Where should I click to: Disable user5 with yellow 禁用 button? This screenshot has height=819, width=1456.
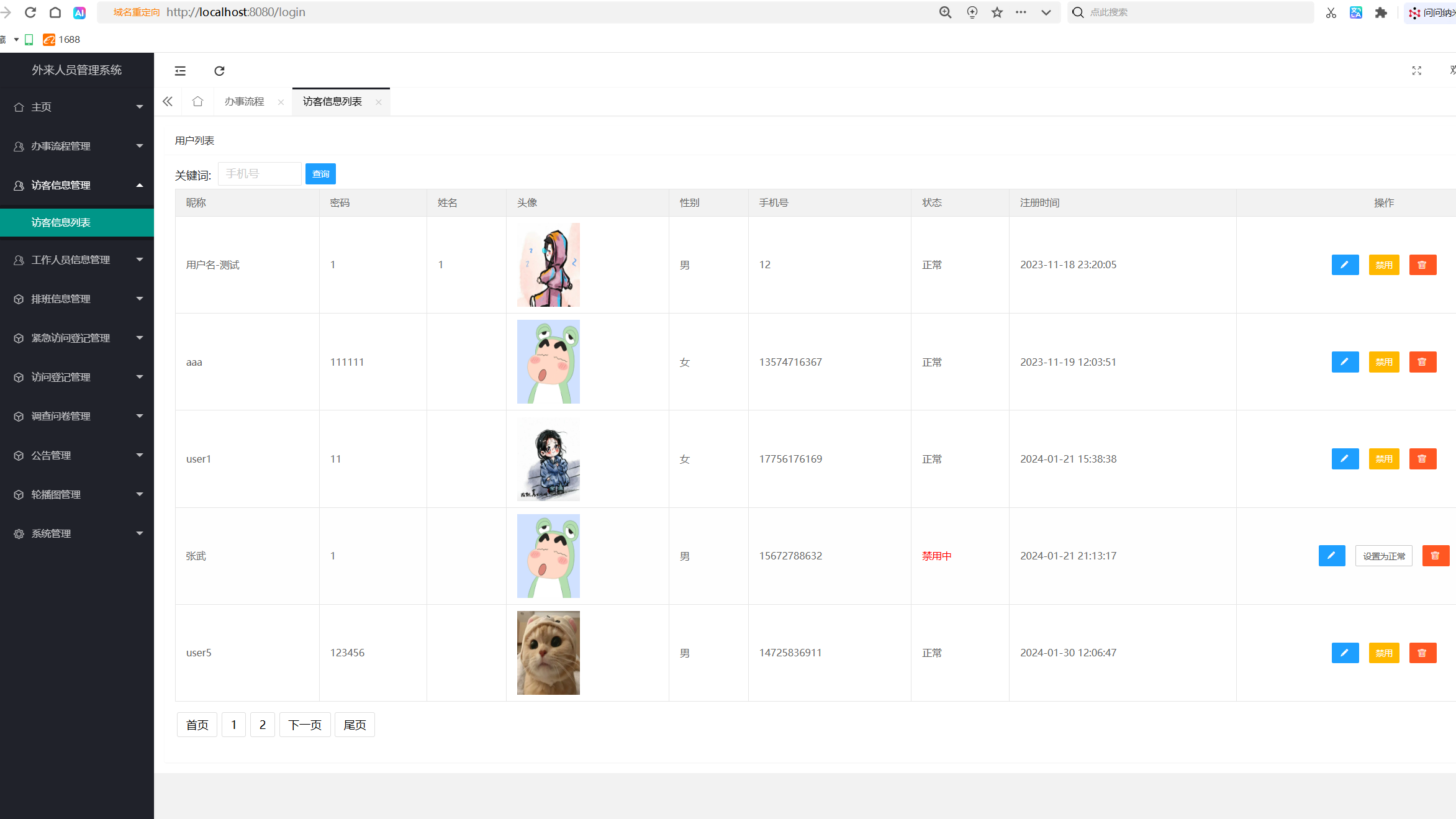(x=1383, y=653)
